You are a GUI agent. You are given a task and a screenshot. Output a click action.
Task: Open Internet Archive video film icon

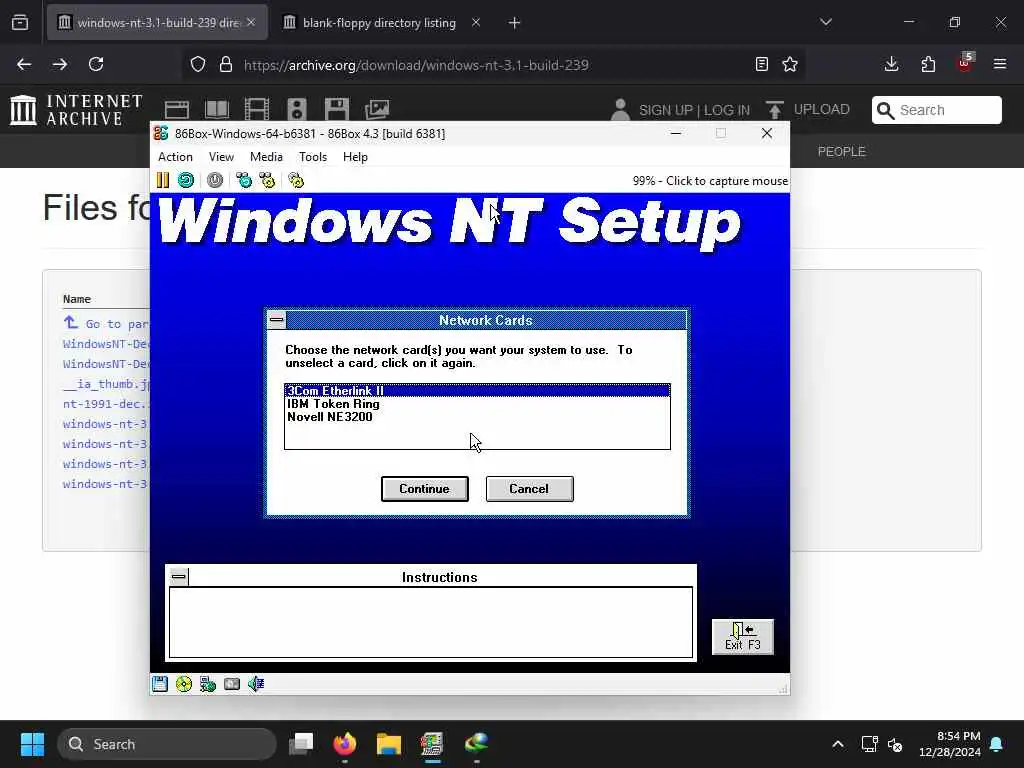pos(257,109)
